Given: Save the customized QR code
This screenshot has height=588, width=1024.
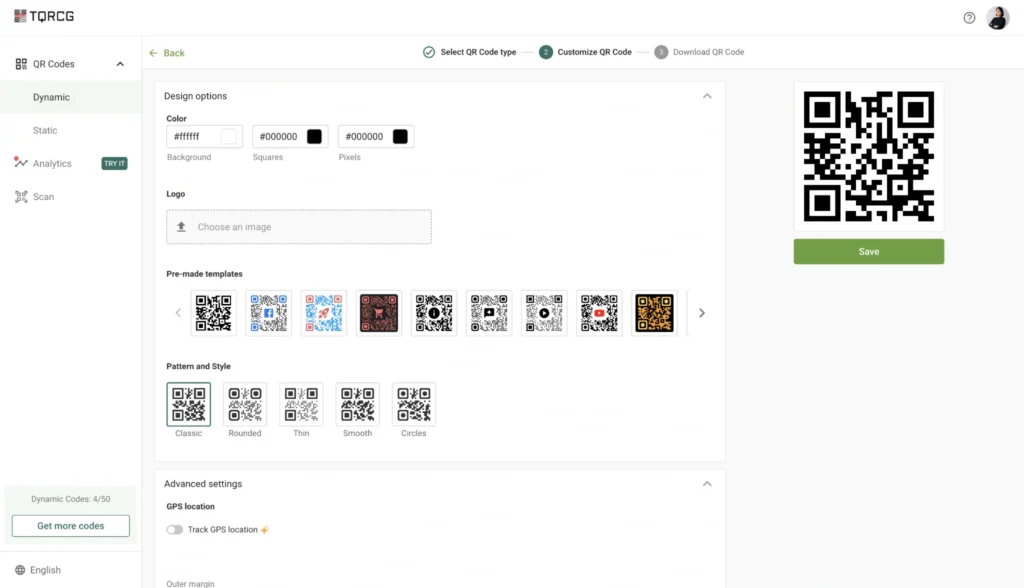Looking at the screenshot, I should (x=868, y=251).
